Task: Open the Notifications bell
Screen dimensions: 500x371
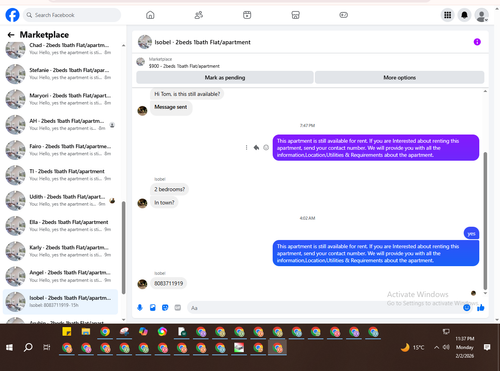Action: [464, 15]
